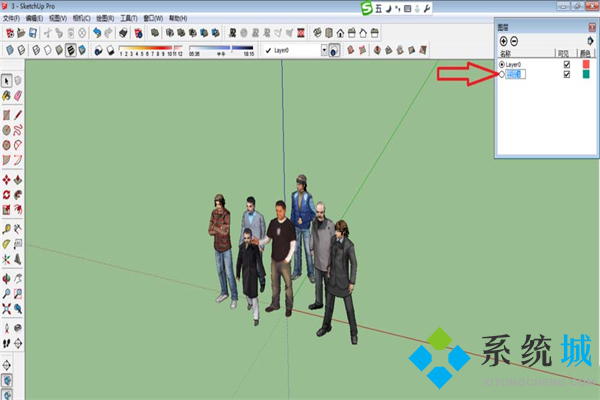Select the Circle drawing tool
Image resolution: width=600 pixels, height=400 pixels.
coord(7,130)
